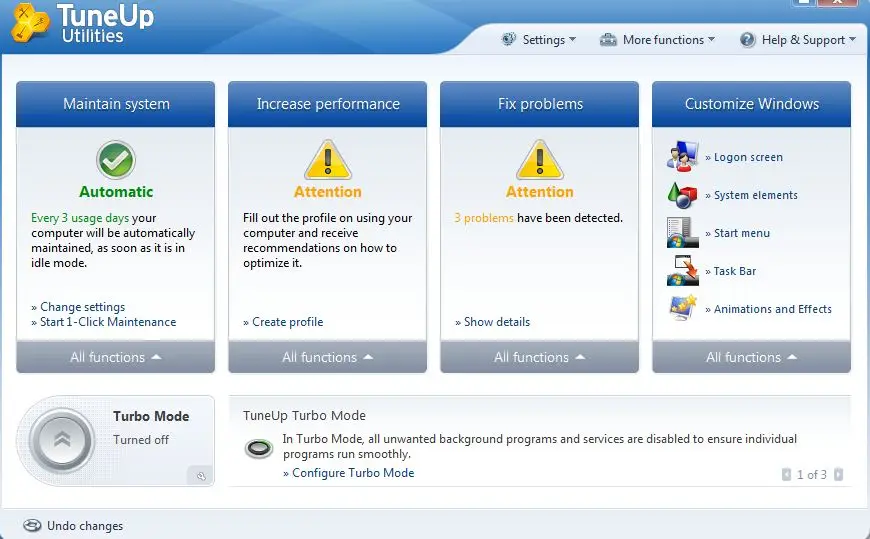Click the 'Every 3 usage days' green text
Screen dimensions: 870x539
click(x=80, y=218)
